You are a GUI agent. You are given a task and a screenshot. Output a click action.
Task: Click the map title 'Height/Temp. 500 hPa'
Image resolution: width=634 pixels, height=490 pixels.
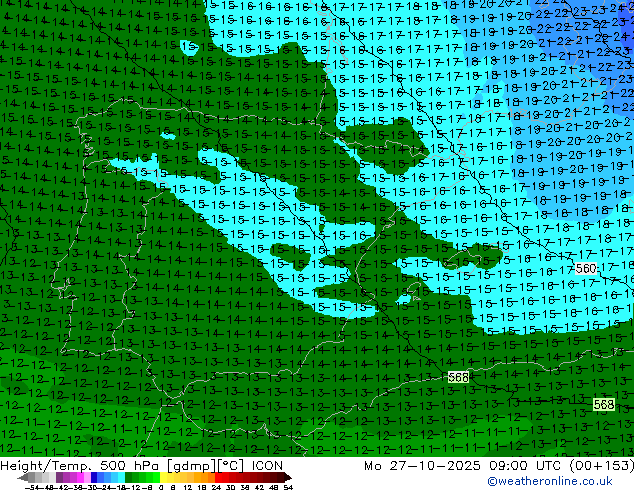80,466
